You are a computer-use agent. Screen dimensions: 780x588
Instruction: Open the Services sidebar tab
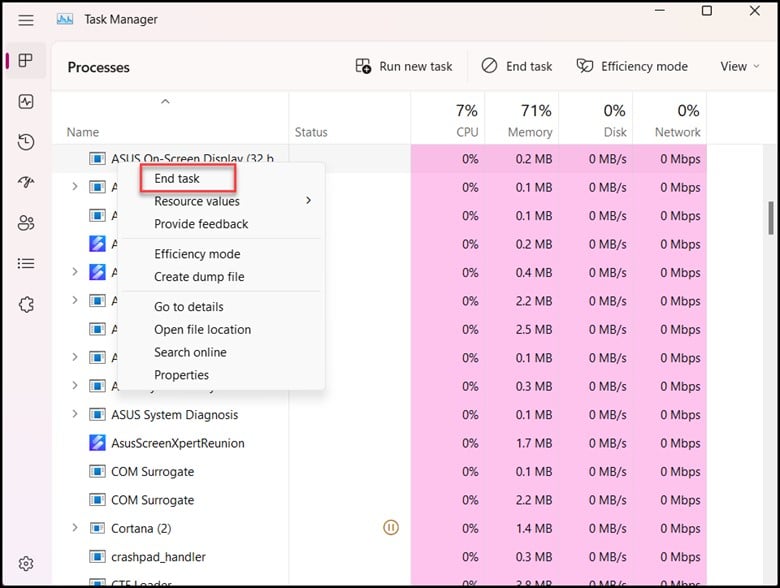[26, 304]
